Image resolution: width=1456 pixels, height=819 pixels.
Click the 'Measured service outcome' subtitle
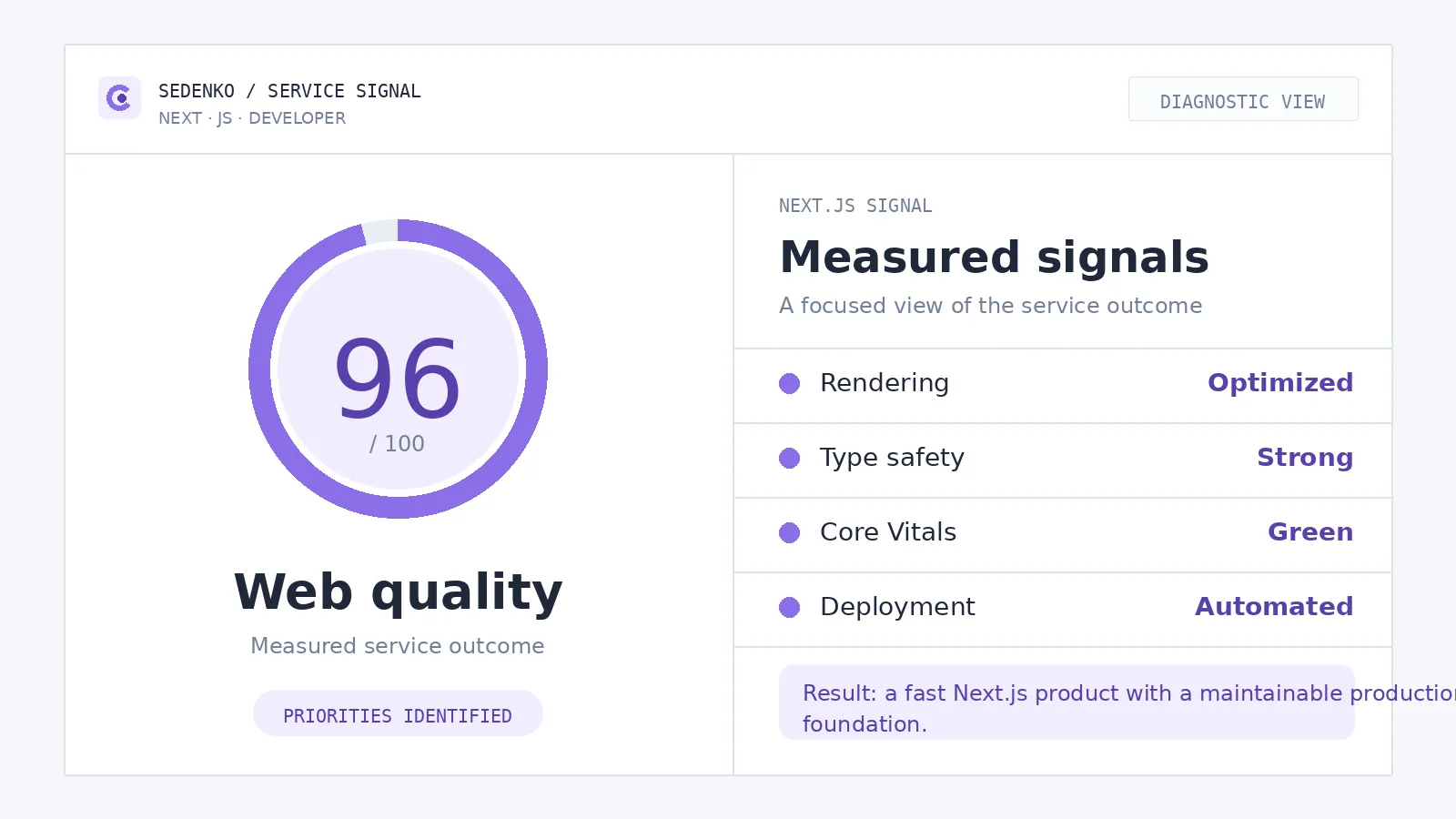(x=398, y=646)
